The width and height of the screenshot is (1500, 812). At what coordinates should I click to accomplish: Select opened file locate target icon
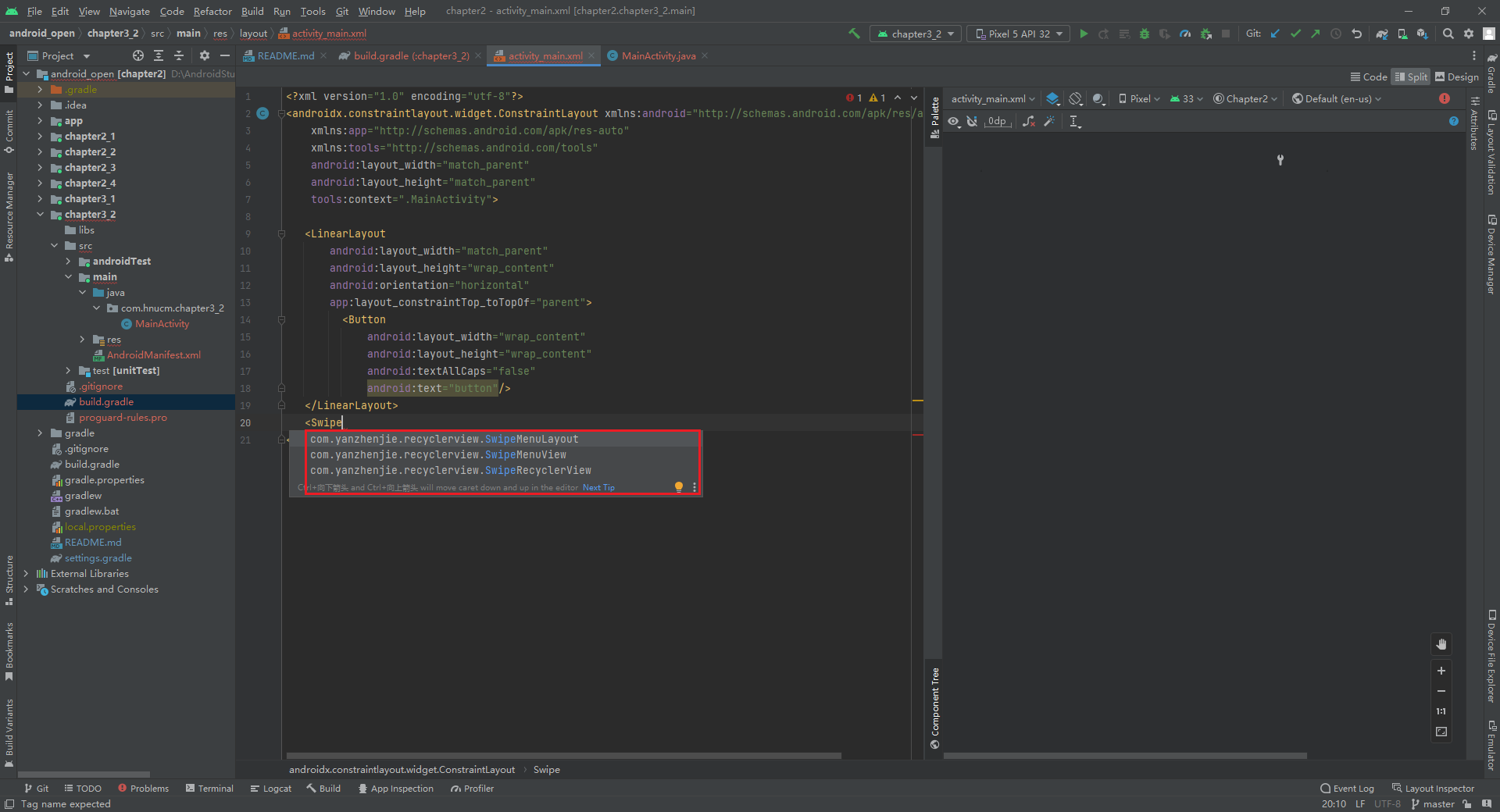coord(138,55)
